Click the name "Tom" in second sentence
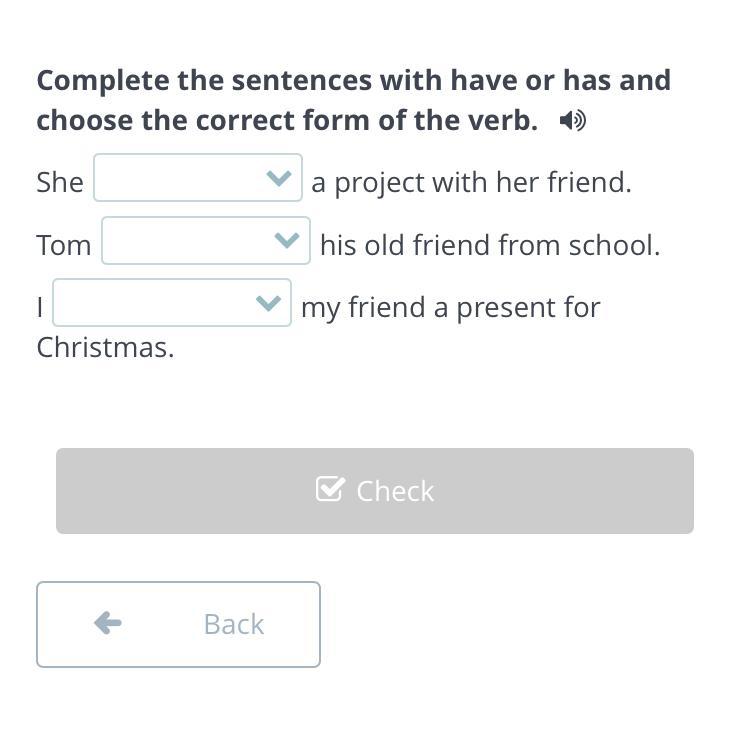The height and width of the screenshot is (750, 750). point(64,245)
